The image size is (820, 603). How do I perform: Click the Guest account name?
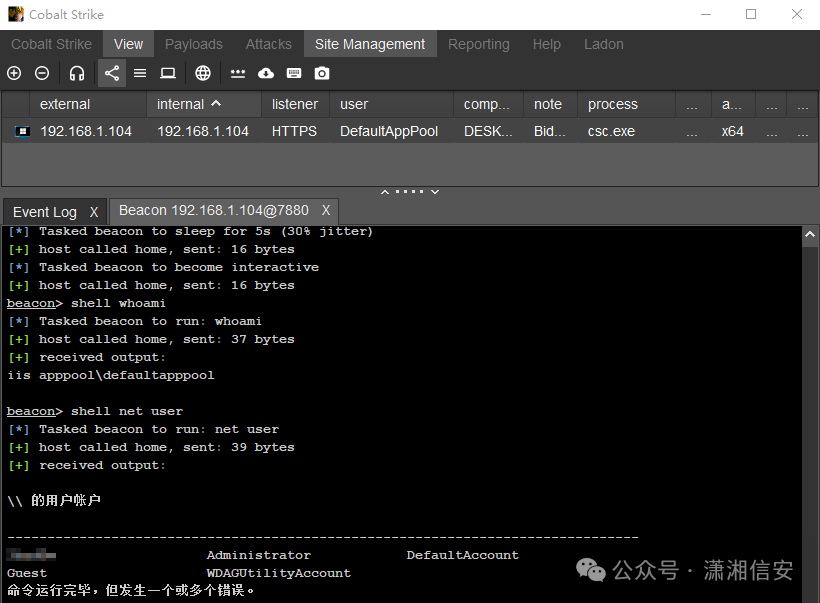coord(27,573)
